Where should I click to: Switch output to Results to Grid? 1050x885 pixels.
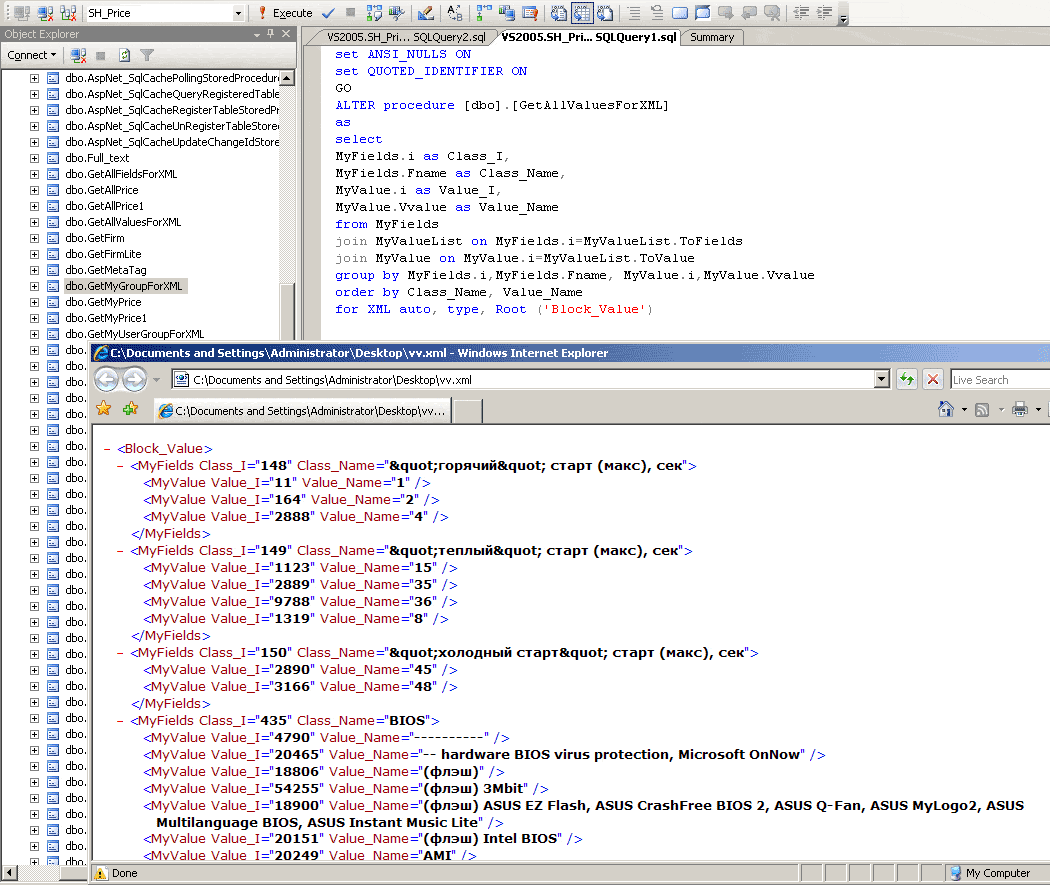582,13
